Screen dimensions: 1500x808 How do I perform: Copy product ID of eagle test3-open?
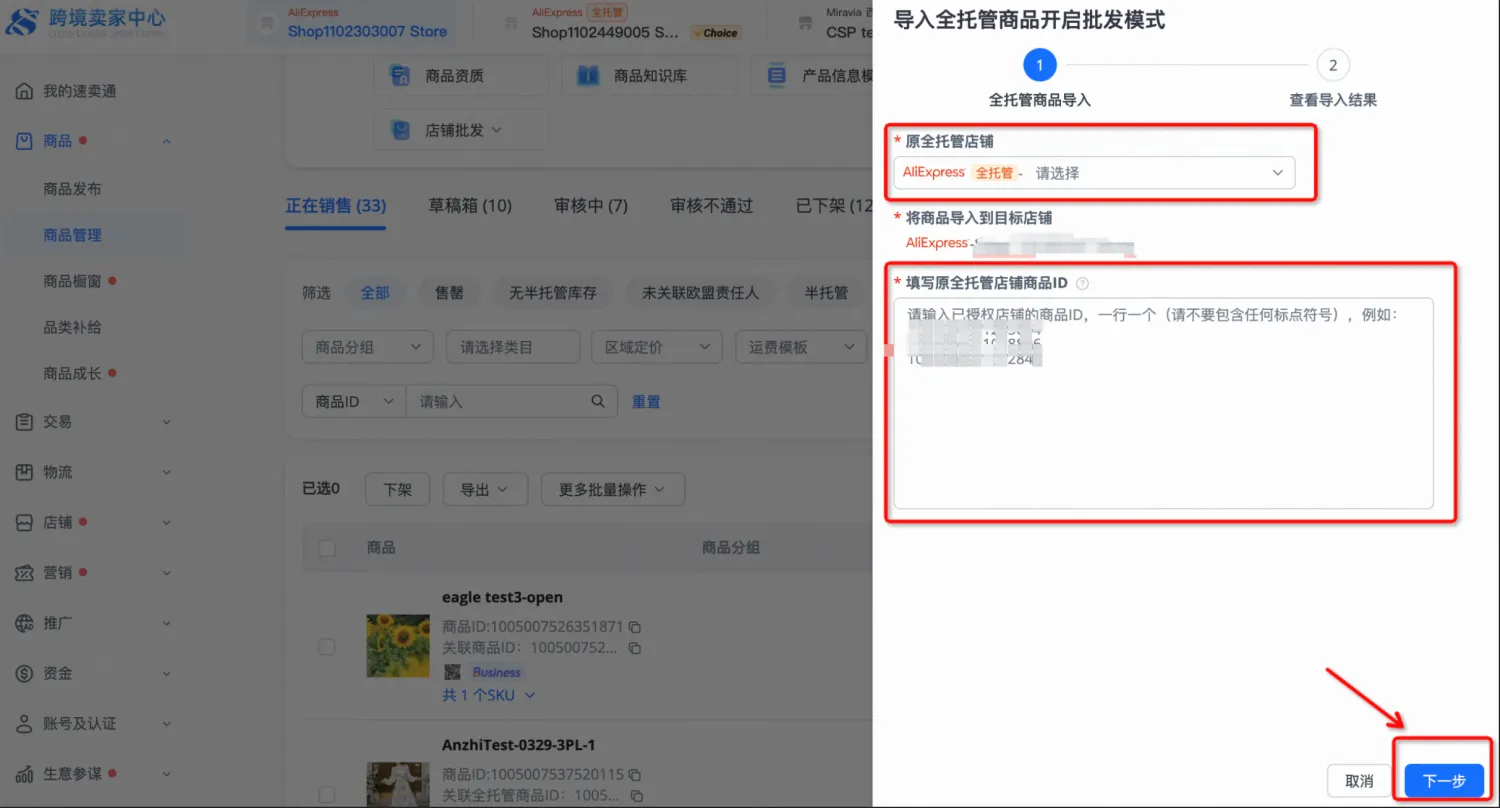[x=635, y=627]
